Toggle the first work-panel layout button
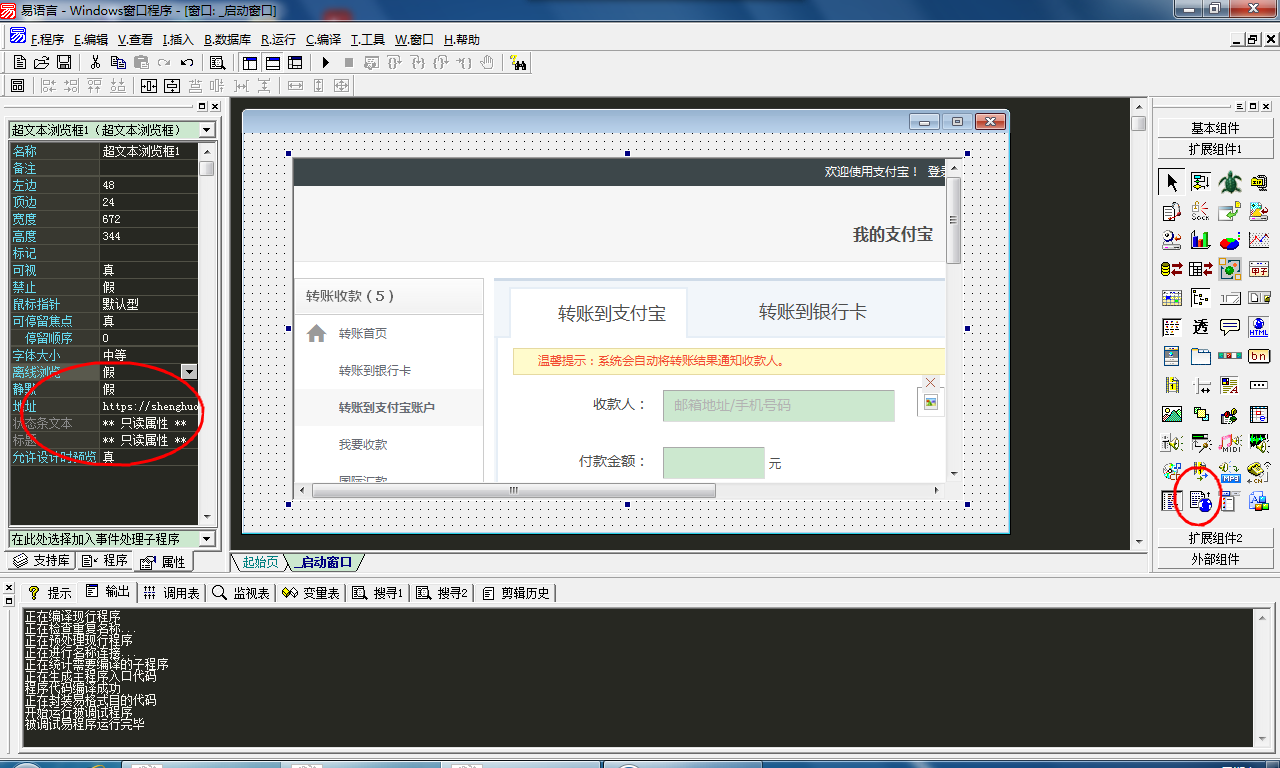This screenshot has width=1280, height=768. (249, 62)
